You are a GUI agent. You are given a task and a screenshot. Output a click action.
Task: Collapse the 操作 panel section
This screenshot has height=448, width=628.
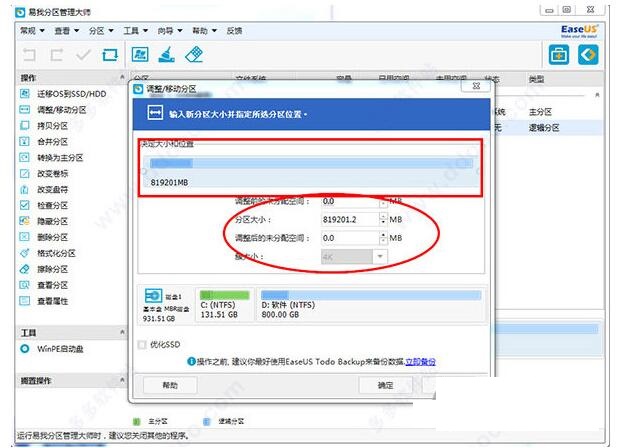[x=122, y=77]
